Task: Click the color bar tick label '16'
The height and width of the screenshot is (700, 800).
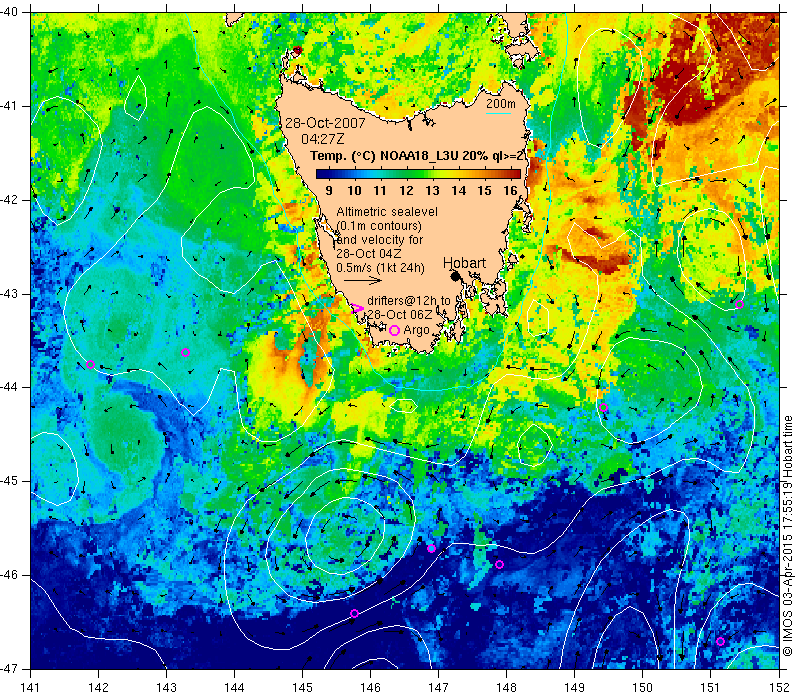Action: point(510,190)
